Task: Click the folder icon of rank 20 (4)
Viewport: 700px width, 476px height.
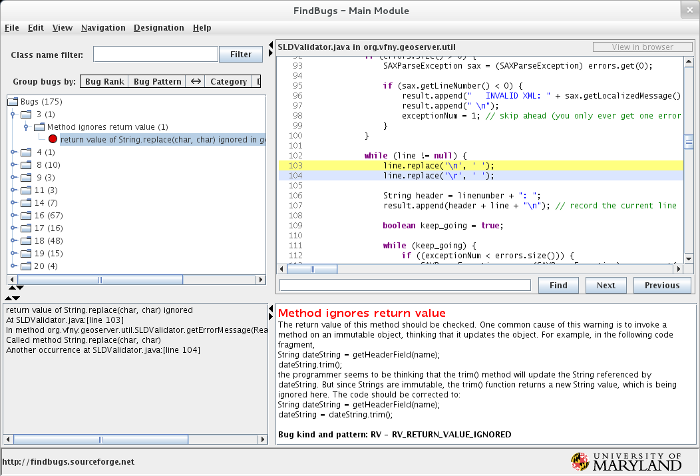Action: point(26,266)
